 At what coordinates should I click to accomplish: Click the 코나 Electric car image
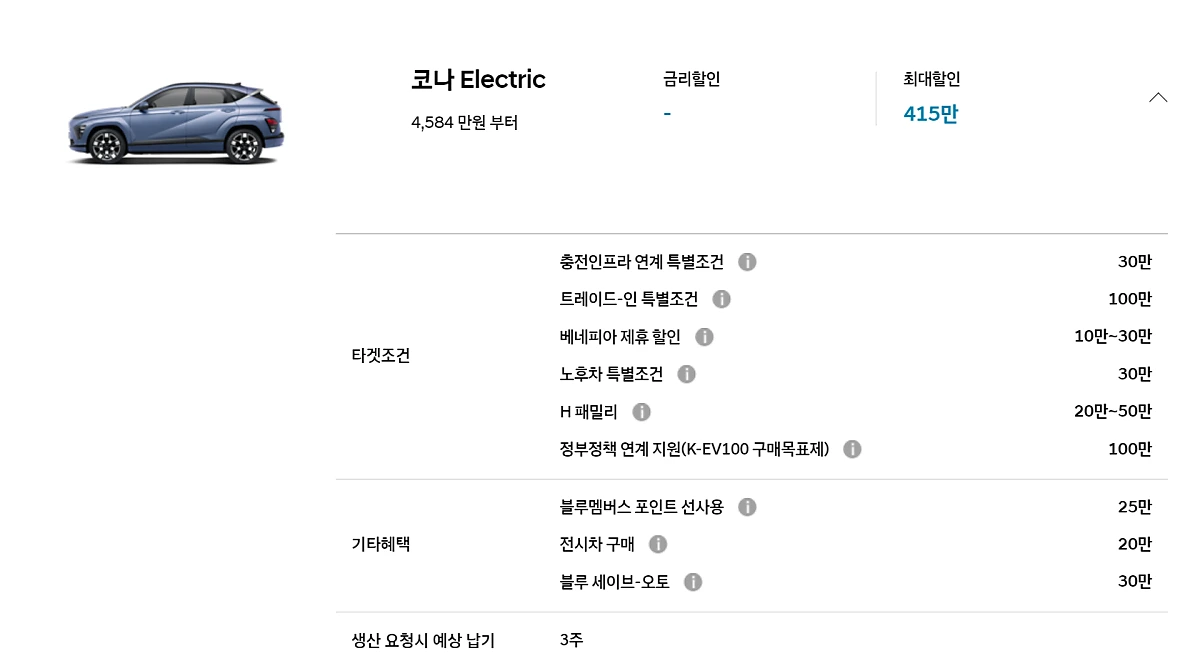pos(176,123)
